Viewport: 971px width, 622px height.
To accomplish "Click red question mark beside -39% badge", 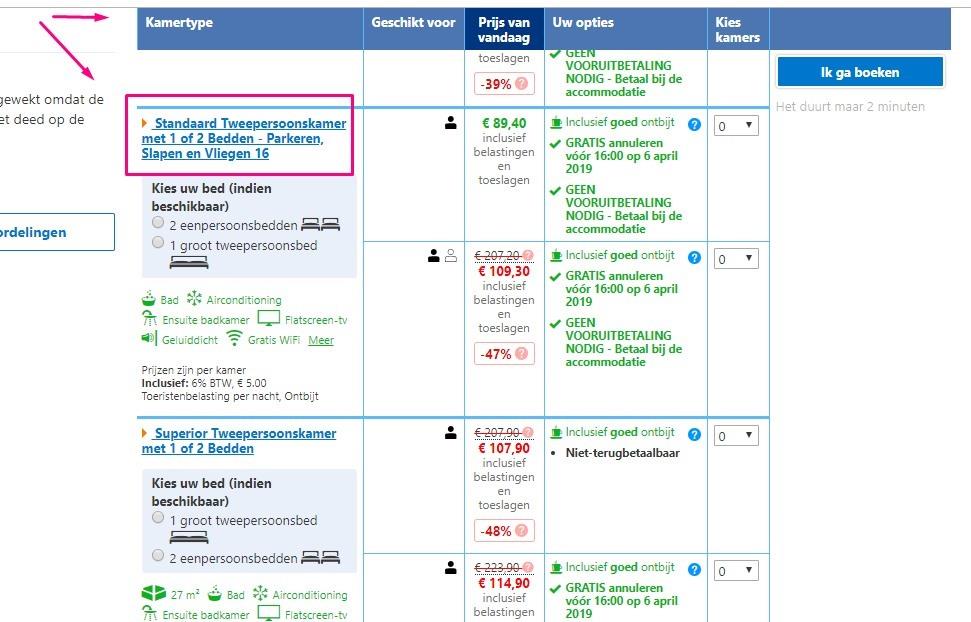I will 523,84.
